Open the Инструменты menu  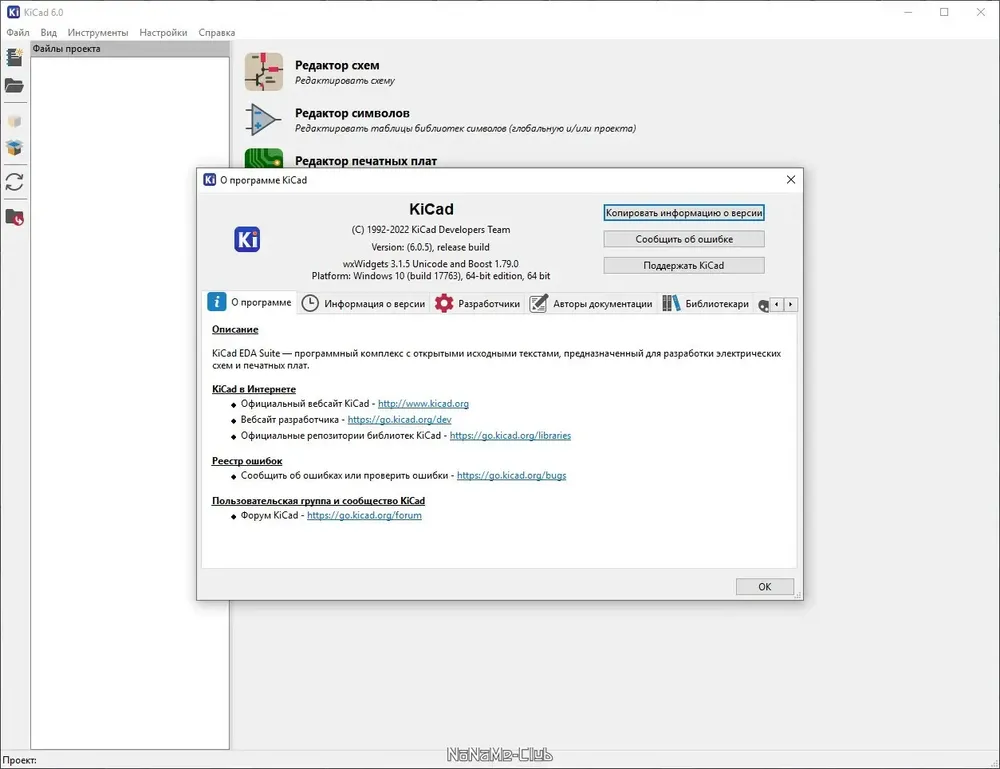click(98, 33)
